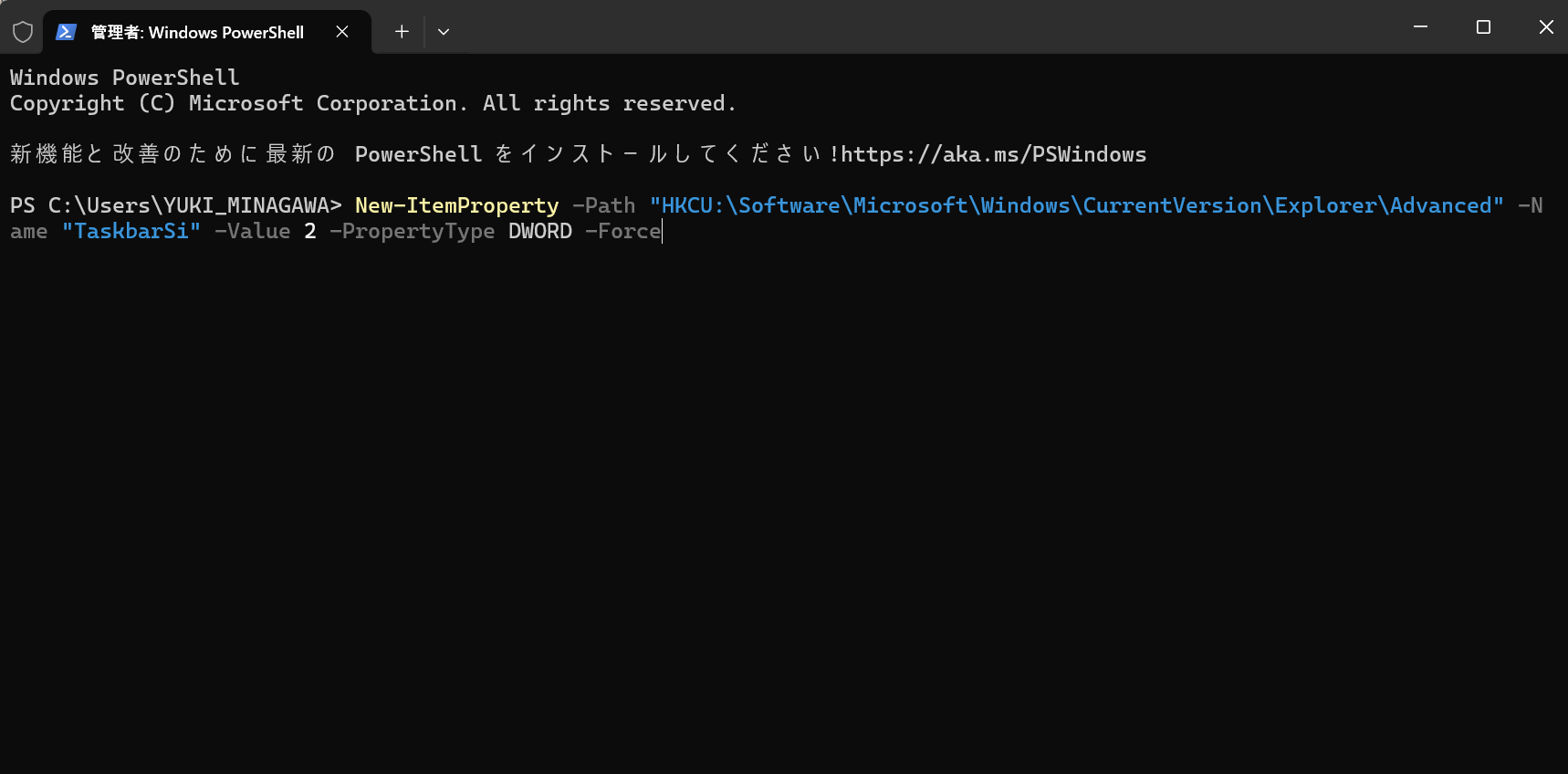Click the DWORD value in the command

click(x=539, y=231)
